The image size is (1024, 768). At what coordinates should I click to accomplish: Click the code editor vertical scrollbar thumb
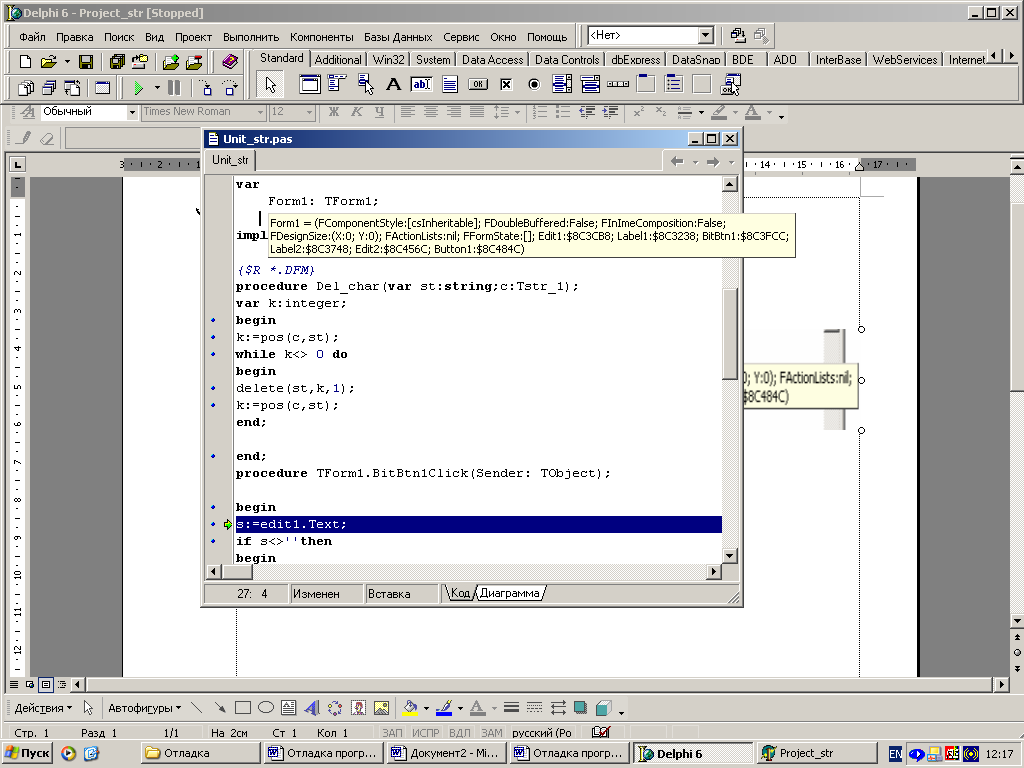click(730, 334)
